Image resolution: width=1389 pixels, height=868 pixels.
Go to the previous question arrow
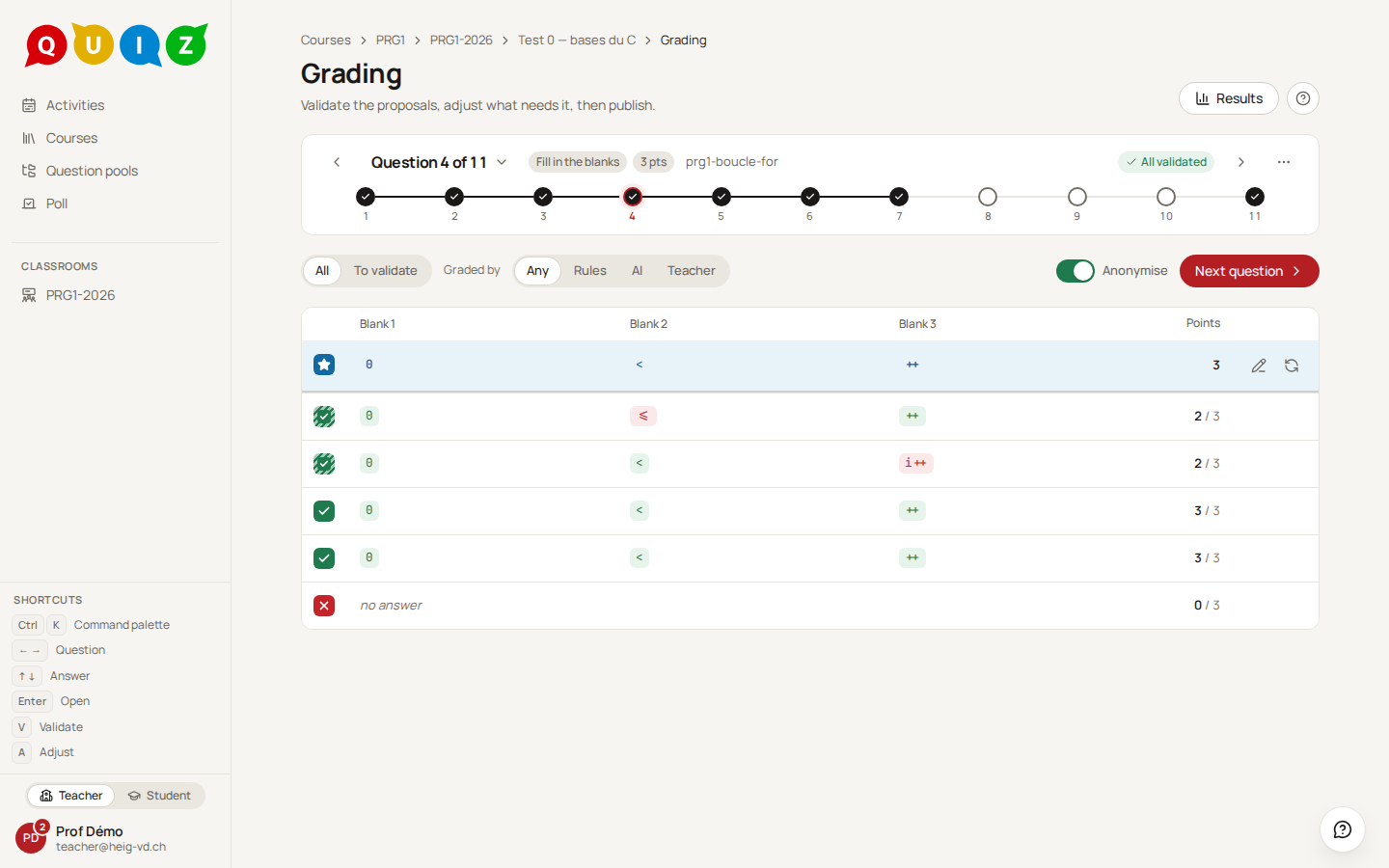[337, 162]
